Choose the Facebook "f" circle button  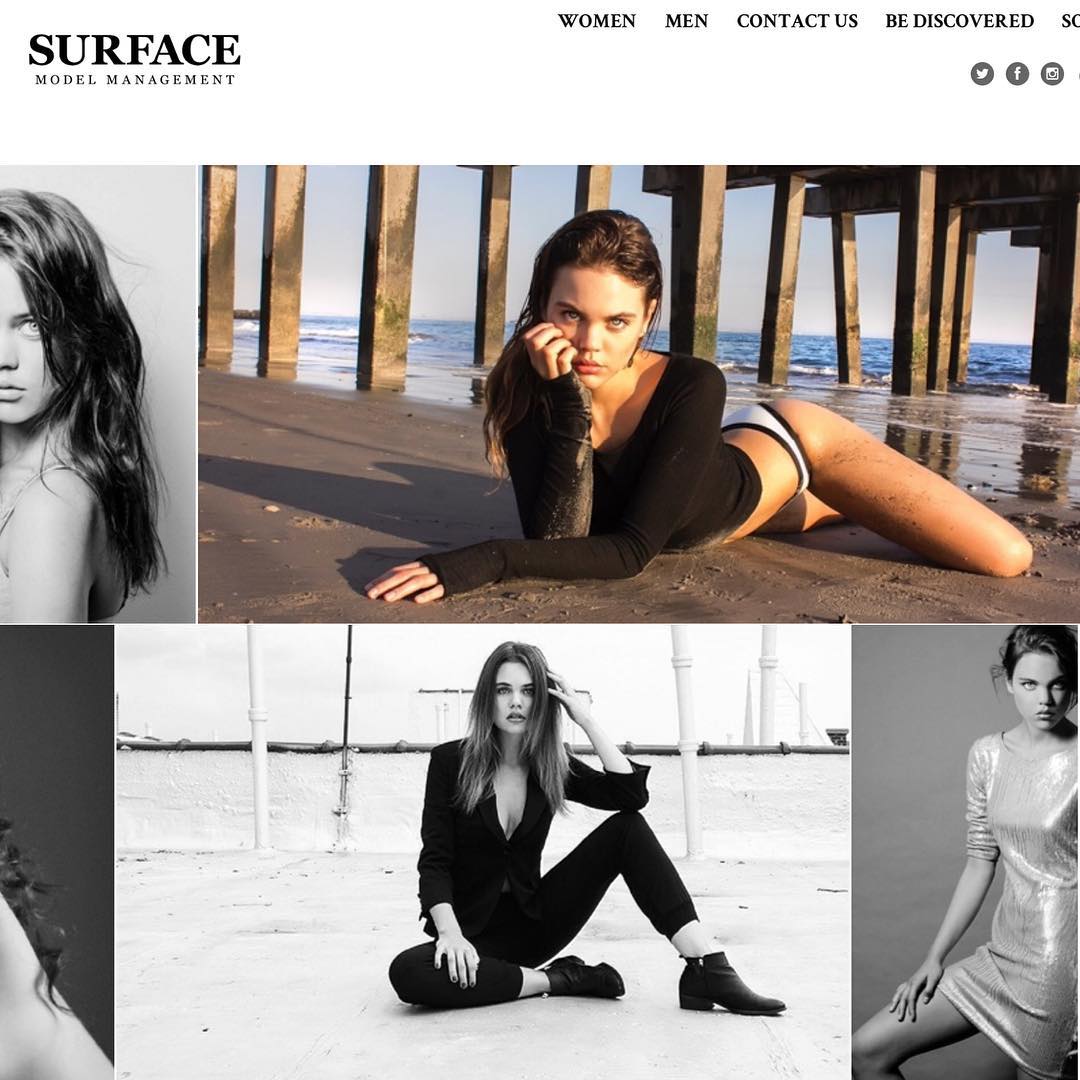coord(1017,74)
